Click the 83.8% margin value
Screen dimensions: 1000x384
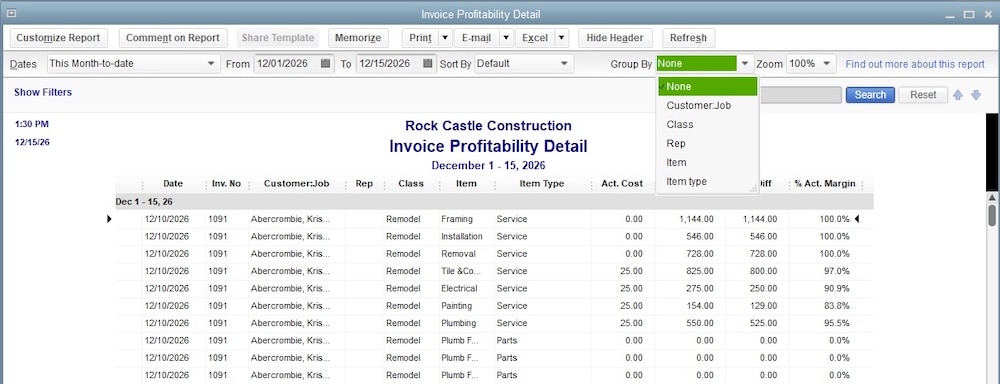point(836,306)
